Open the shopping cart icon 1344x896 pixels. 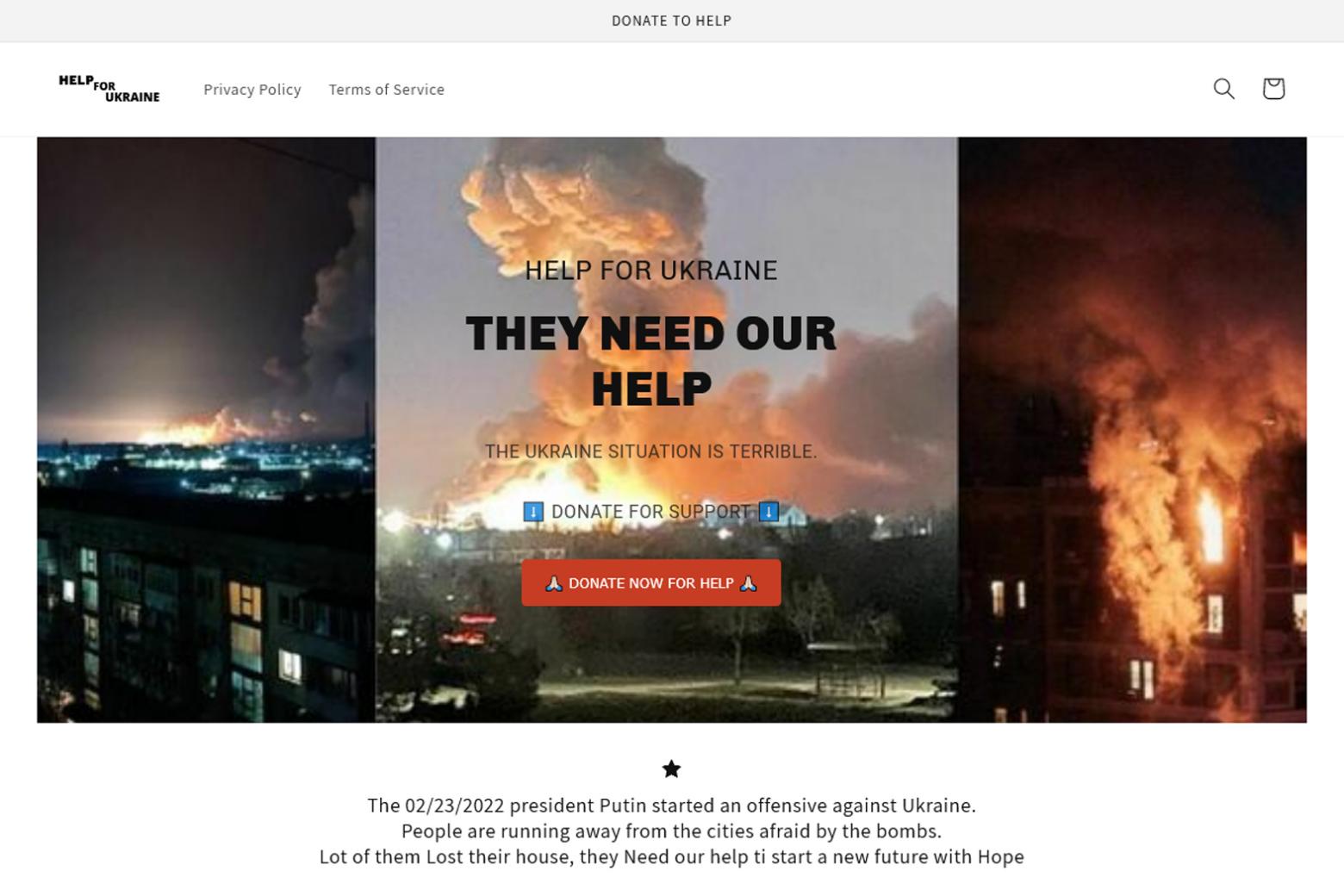1273,89
